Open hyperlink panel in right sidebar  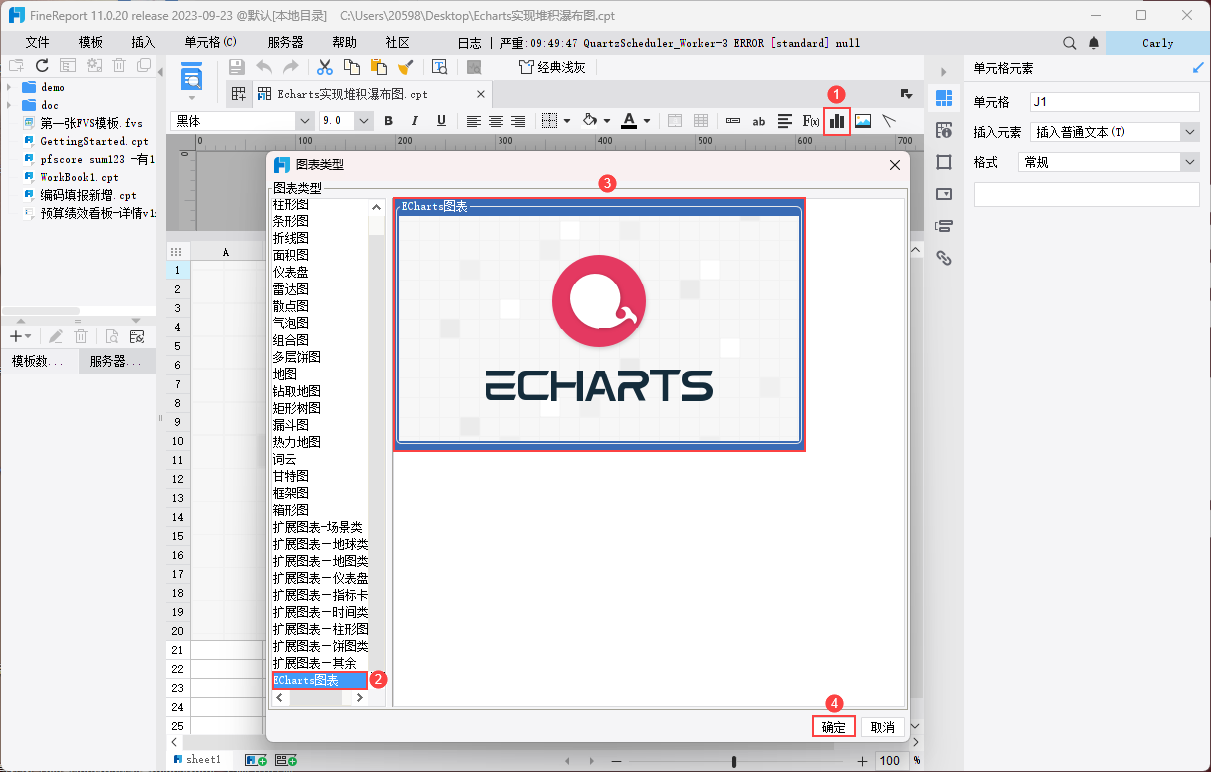coord(943,258)
